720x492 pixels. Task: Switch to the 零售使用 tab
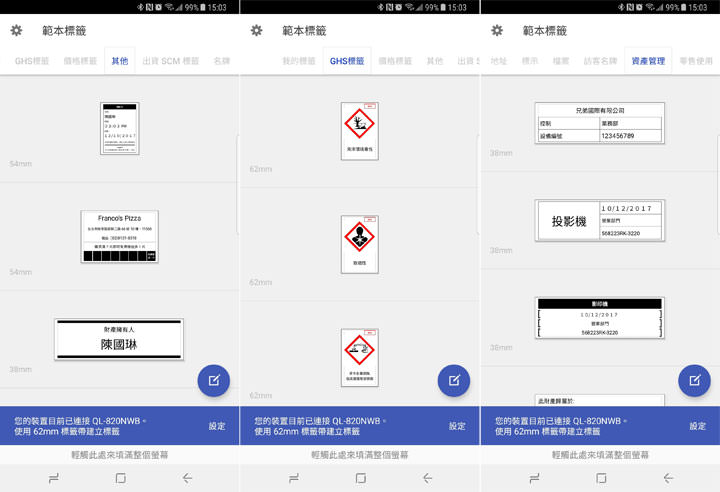[696, 61]
